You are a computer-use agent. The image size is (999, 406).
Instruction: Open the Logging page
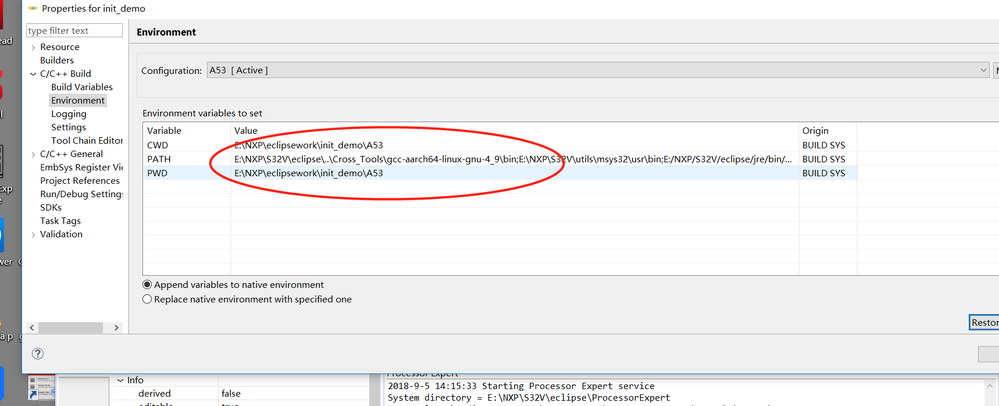(x=69, y=114)
